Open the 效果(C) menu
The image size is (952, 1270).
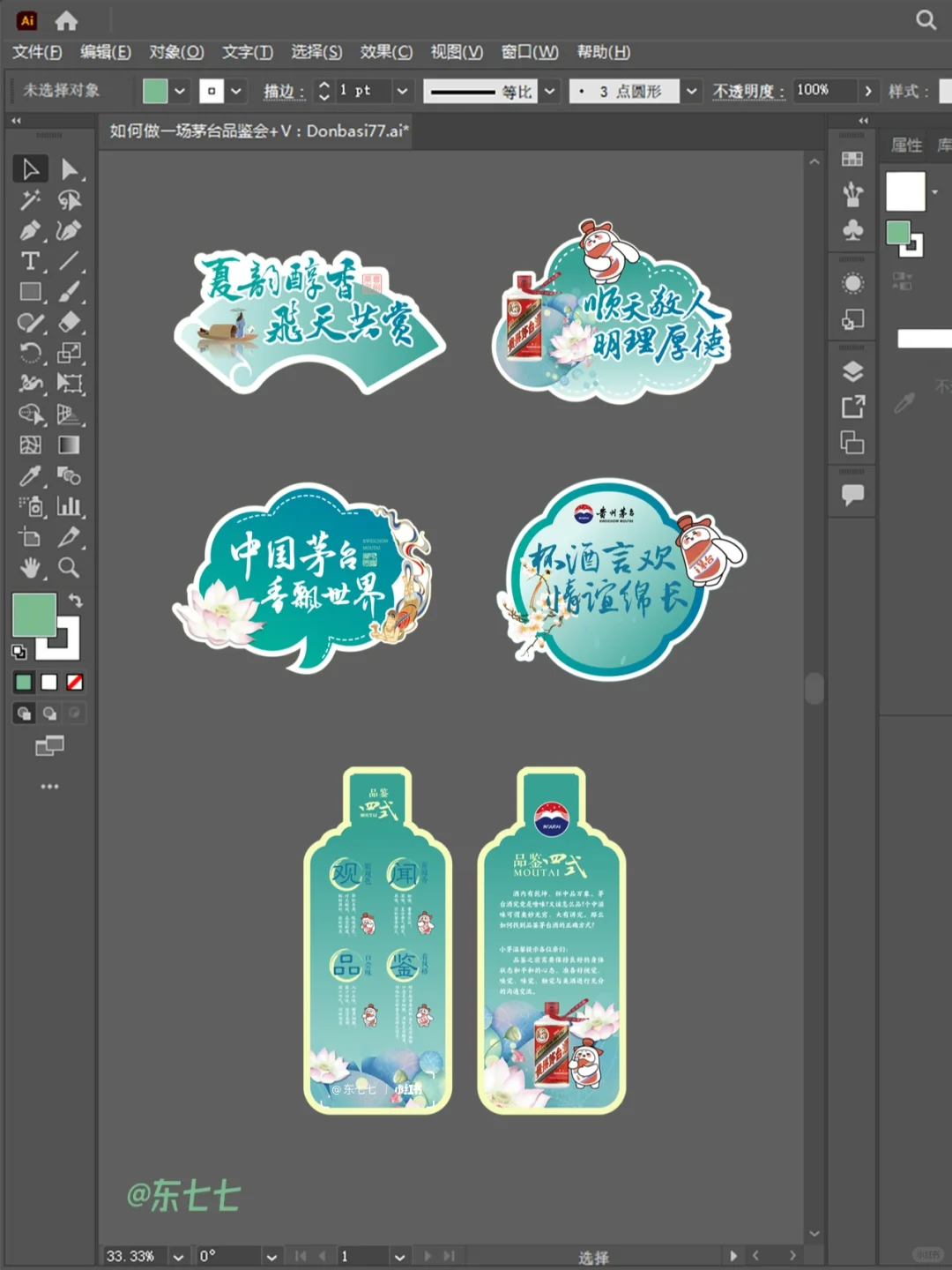[386, 52]
